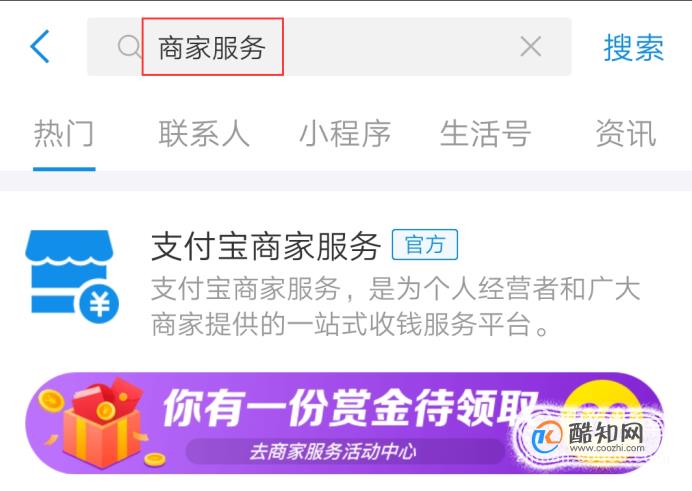Viewport: 692px width, 491px height.
Task: Click the 商家服务 search input text
Action: pos(212,48)
